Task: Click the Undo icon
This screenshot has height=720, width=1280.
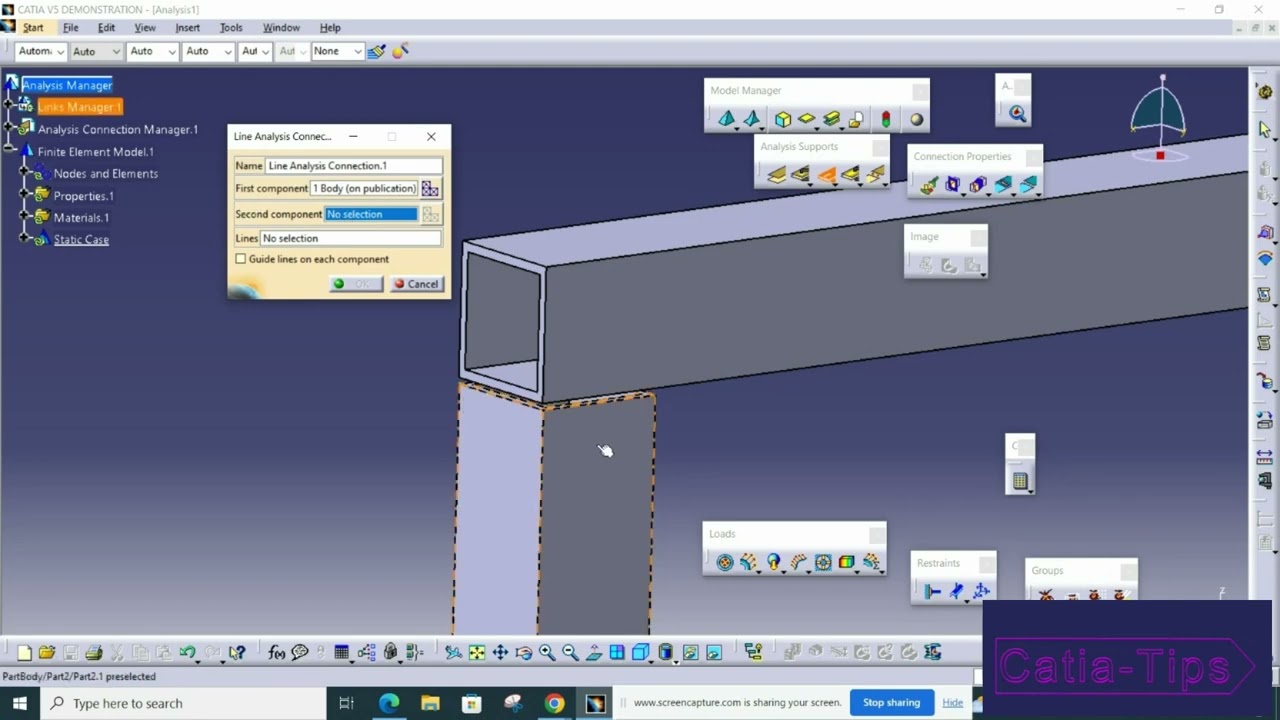Action: point(187,653)
